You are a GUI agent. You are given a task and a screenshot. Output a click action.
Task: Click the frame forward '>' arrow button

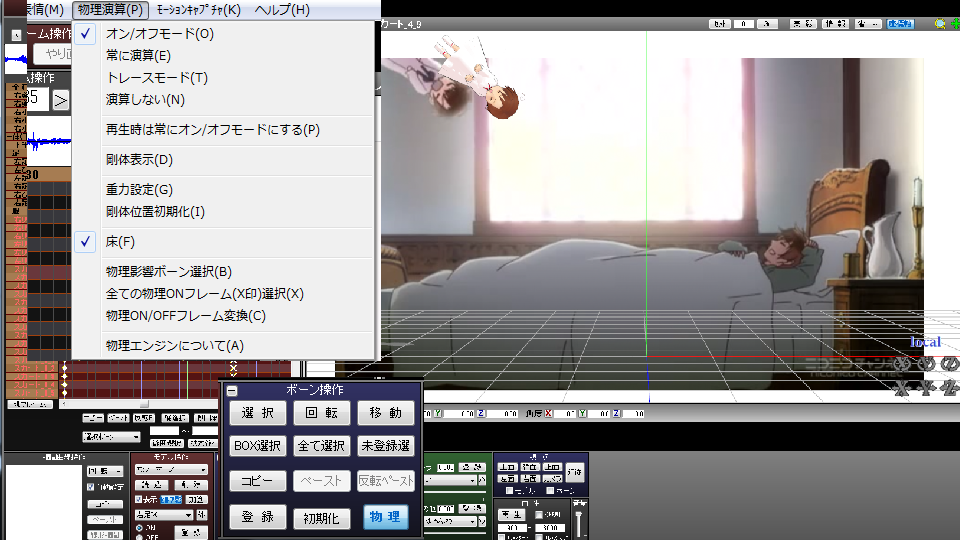tap(60, 100)
